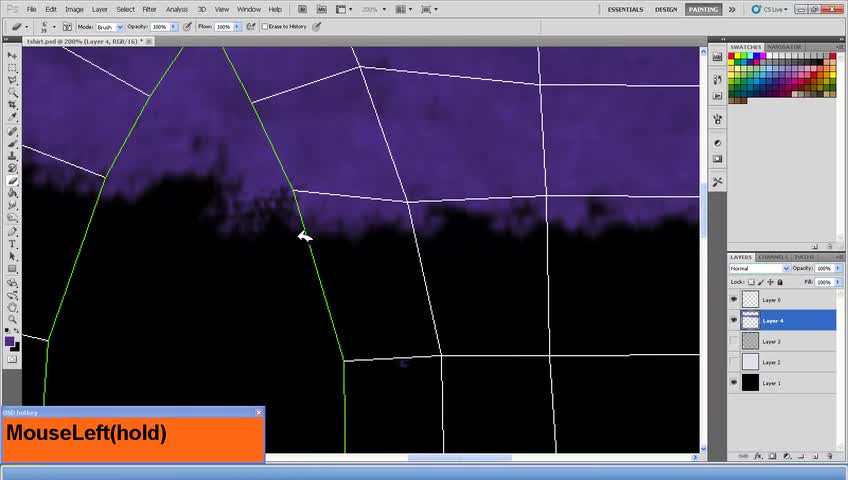Hide Layer 0 with its eye icon
This screenshot has width=848, height=480.
point(734,299)
